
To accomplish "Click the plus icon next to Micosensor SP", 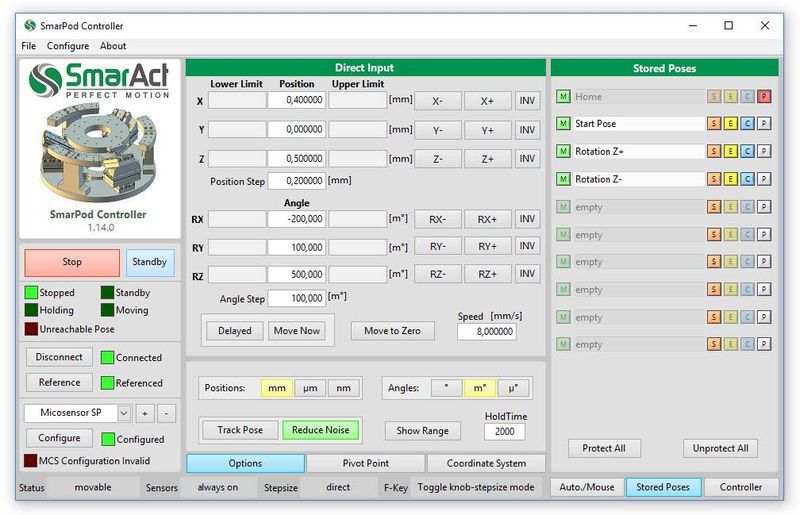I will [x=145, y=413].
